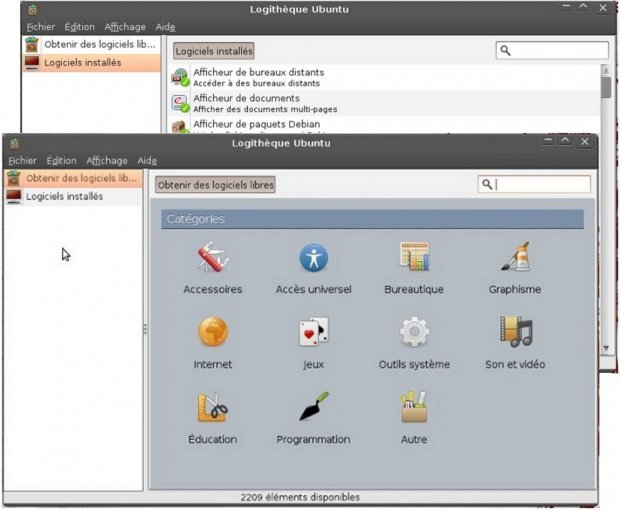The height and width of the screenshot is (510, 620).
Task: Click the Logiciels installés breadcrumb button in back window
Action: coord(214,51)
